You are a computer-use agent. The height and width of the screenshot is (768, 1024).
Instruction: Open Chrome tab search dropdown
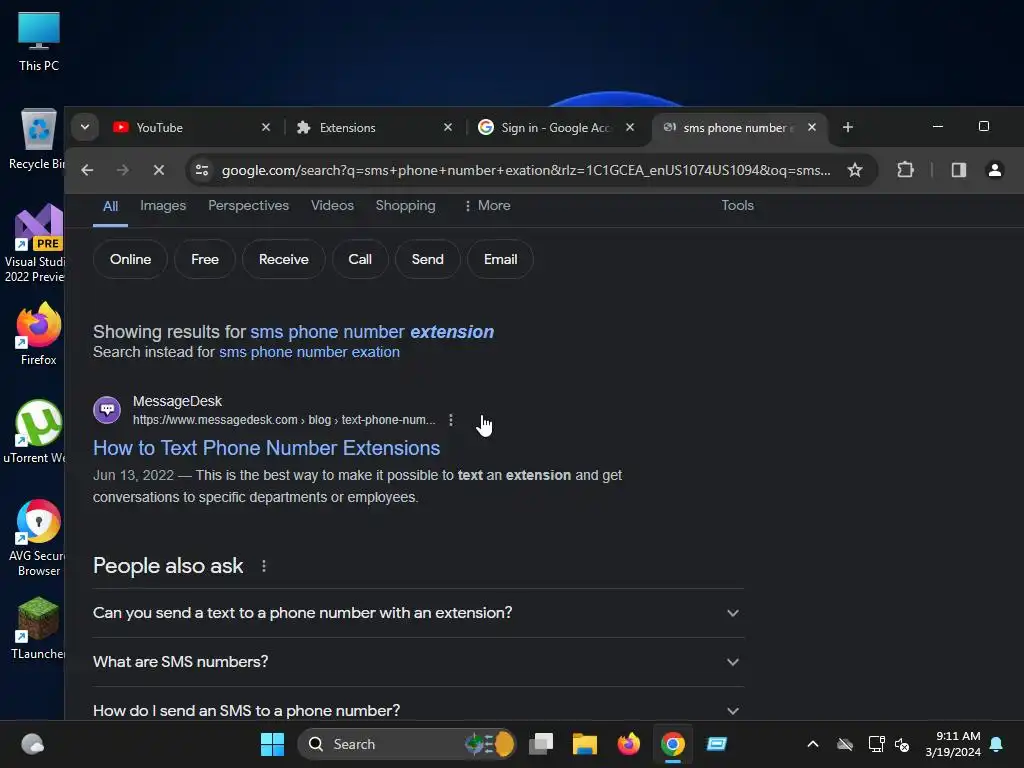point(85,127)
